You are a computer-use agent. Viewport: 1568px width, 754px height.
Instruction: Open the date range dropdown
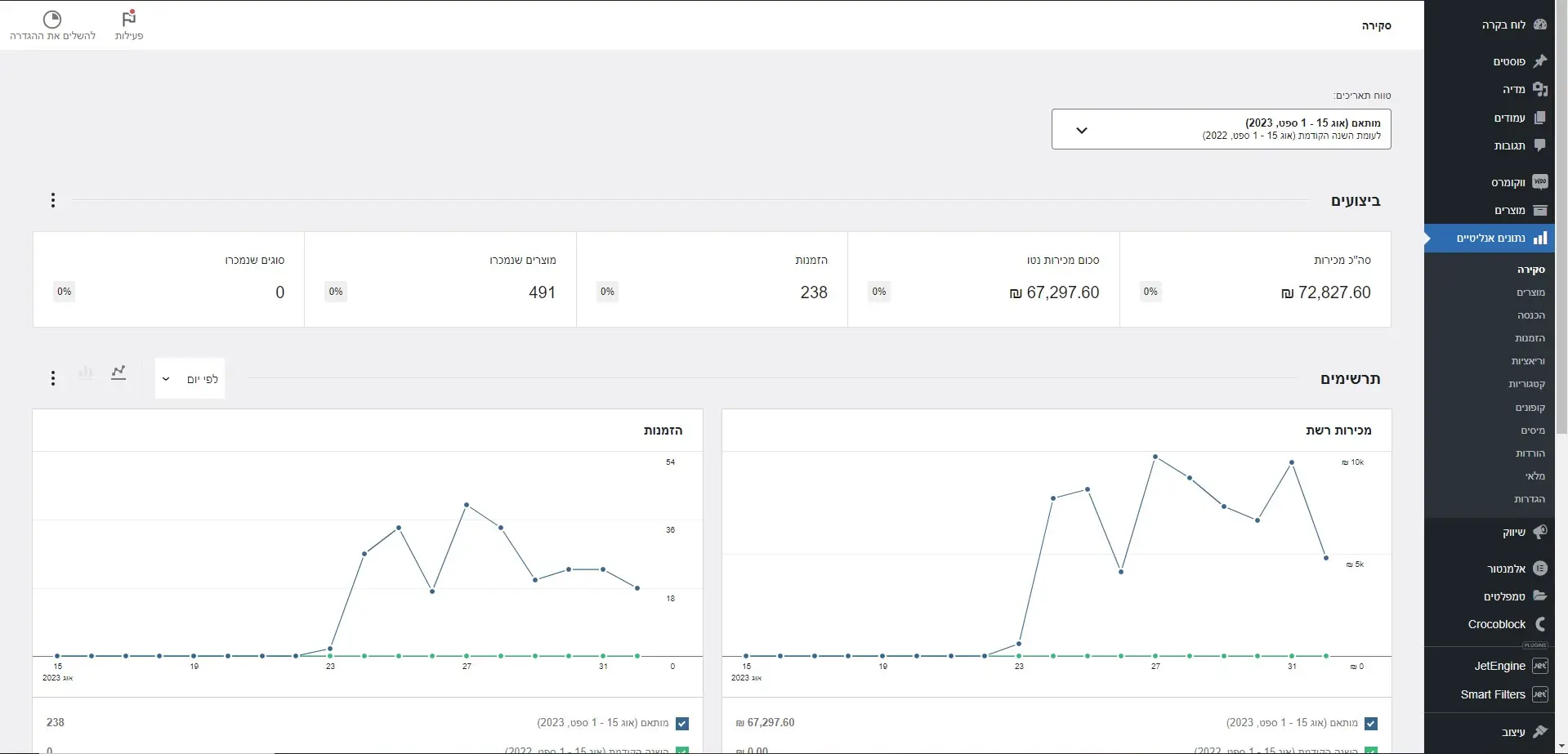point(1221,129)
